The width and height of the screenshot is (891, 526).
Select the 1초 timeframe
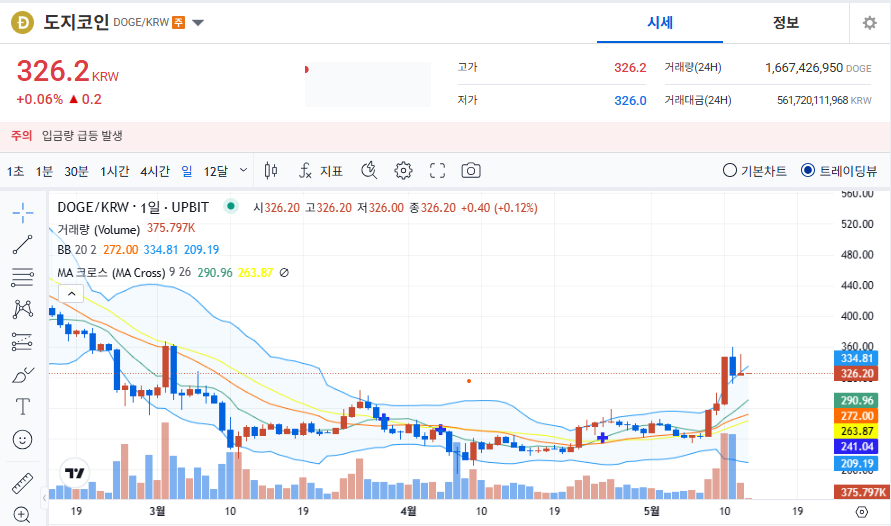pyautogui.click(x=15, y=171)
